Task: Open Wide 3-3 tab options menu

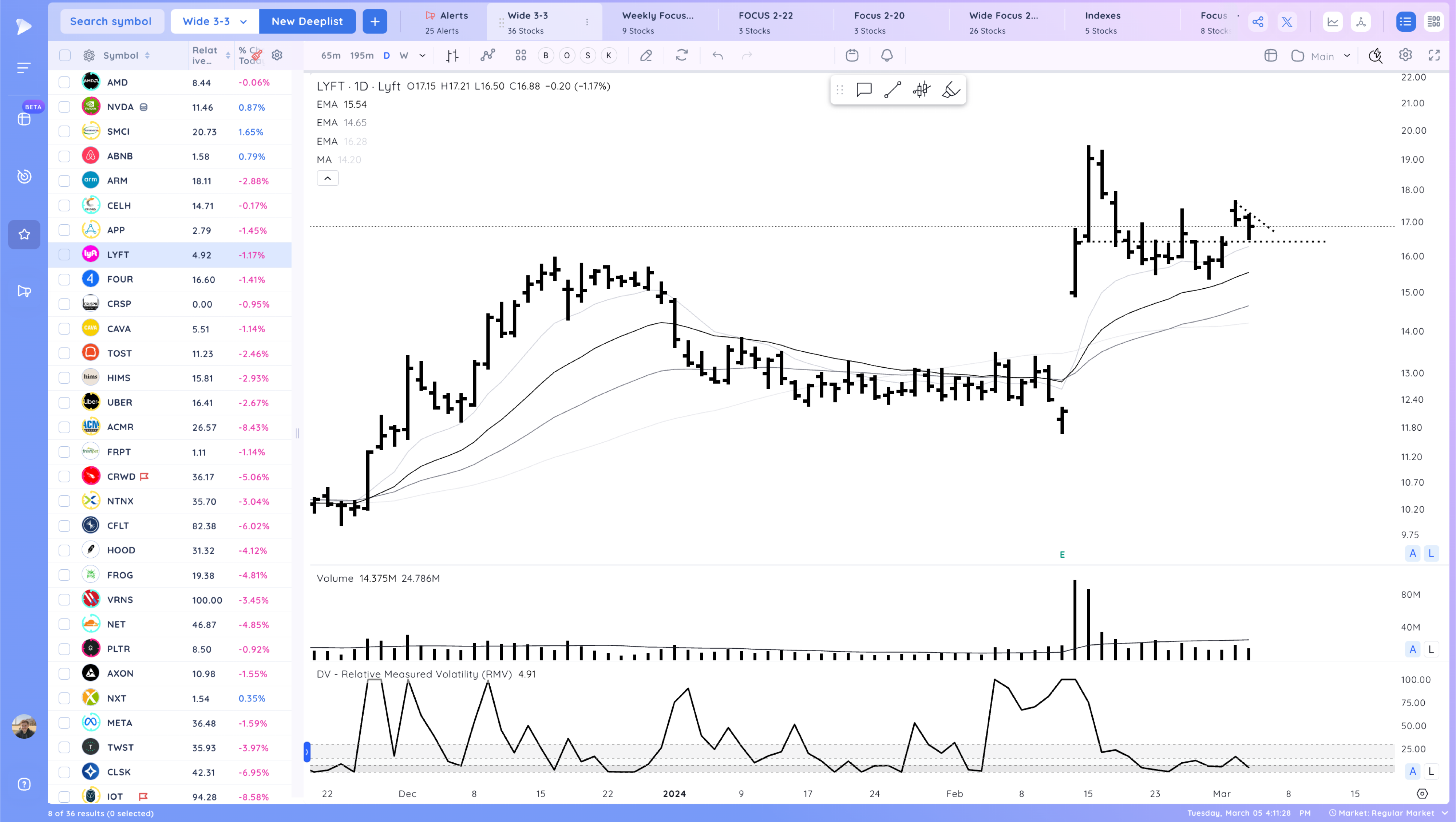Action: [587, 22]
